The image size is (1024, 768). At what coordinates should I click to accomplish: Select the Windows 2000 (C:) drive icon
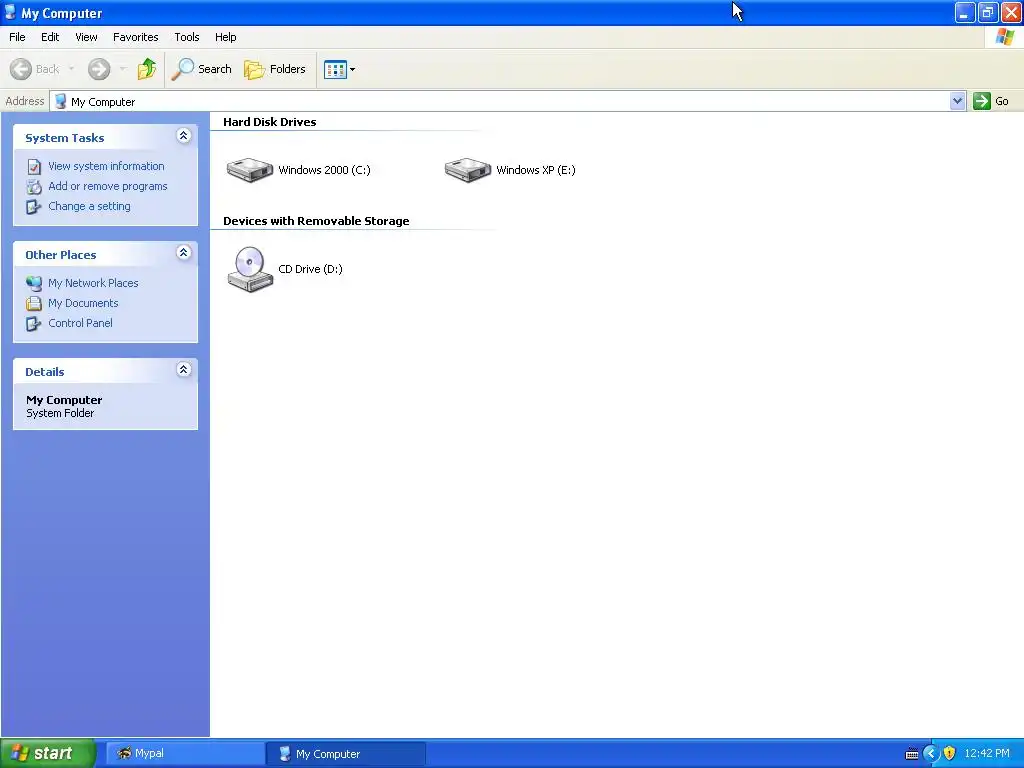tap(249, 170)
